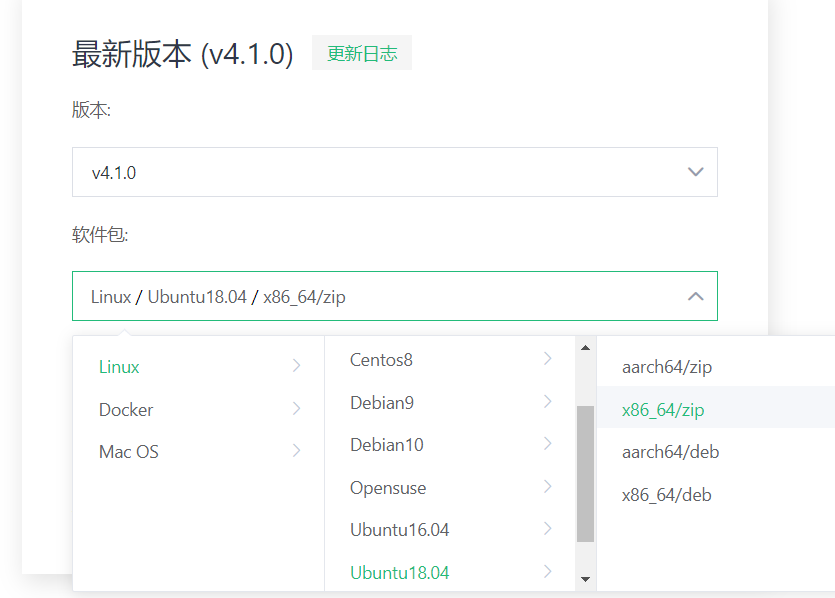Expand the Centos8 row arrow

point(547,358)
